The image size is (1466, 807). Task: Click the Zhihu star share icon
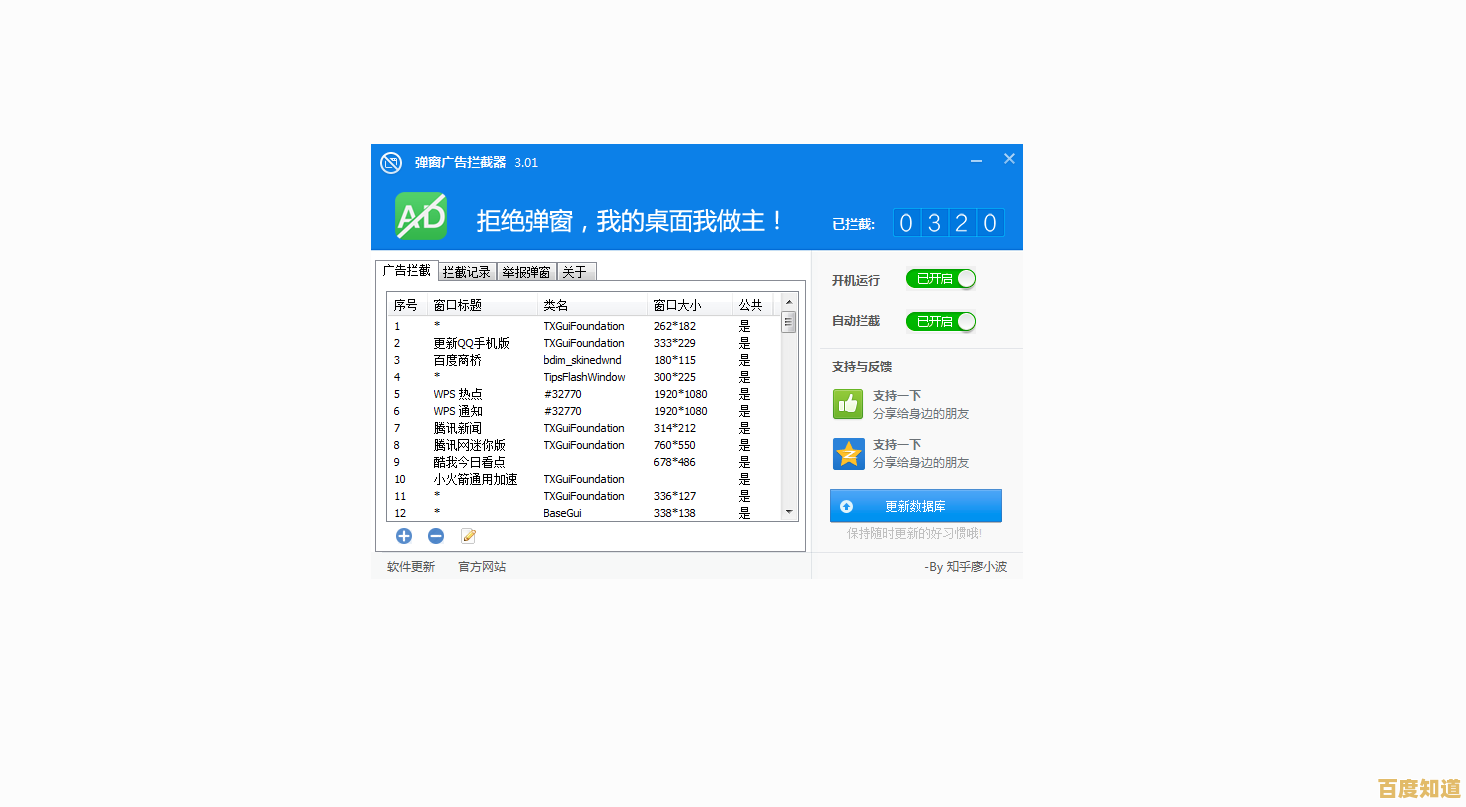click(847, 453)
